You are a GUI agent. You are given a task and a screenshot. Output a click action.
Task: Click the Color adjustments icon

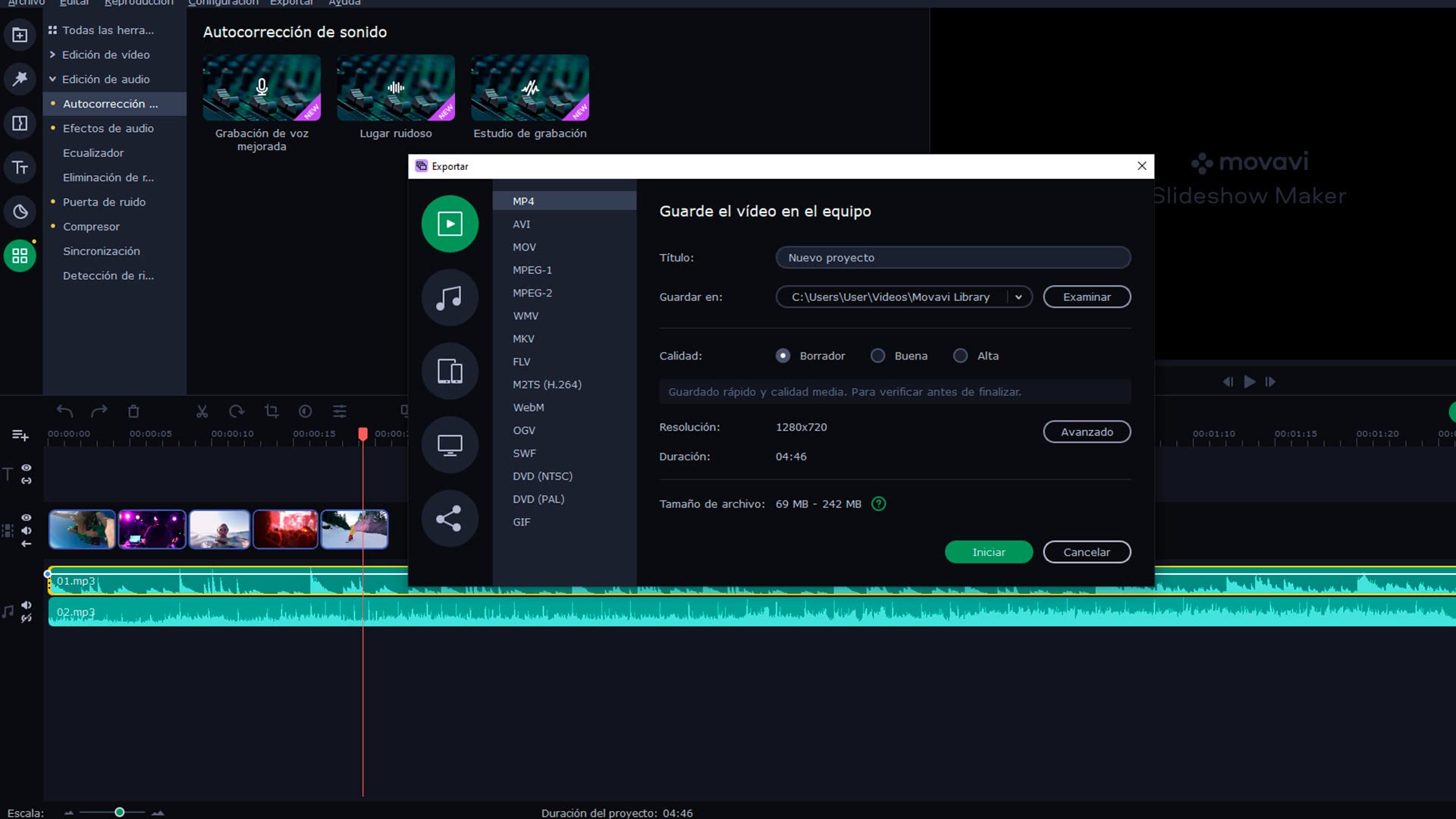coord(305,411)
